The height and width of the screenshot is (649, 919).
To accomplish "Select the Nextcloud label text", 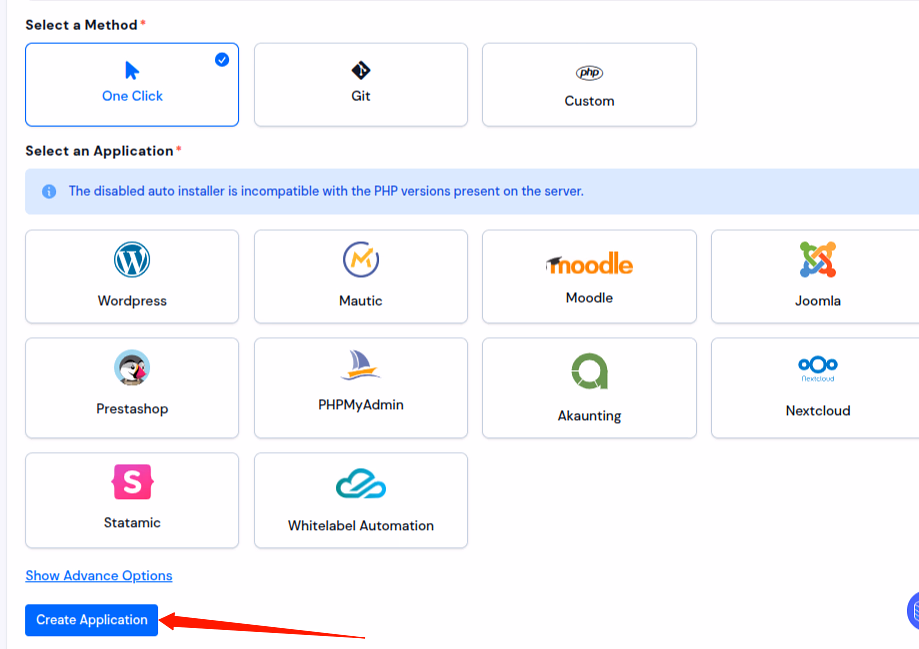I will point(818,410).
